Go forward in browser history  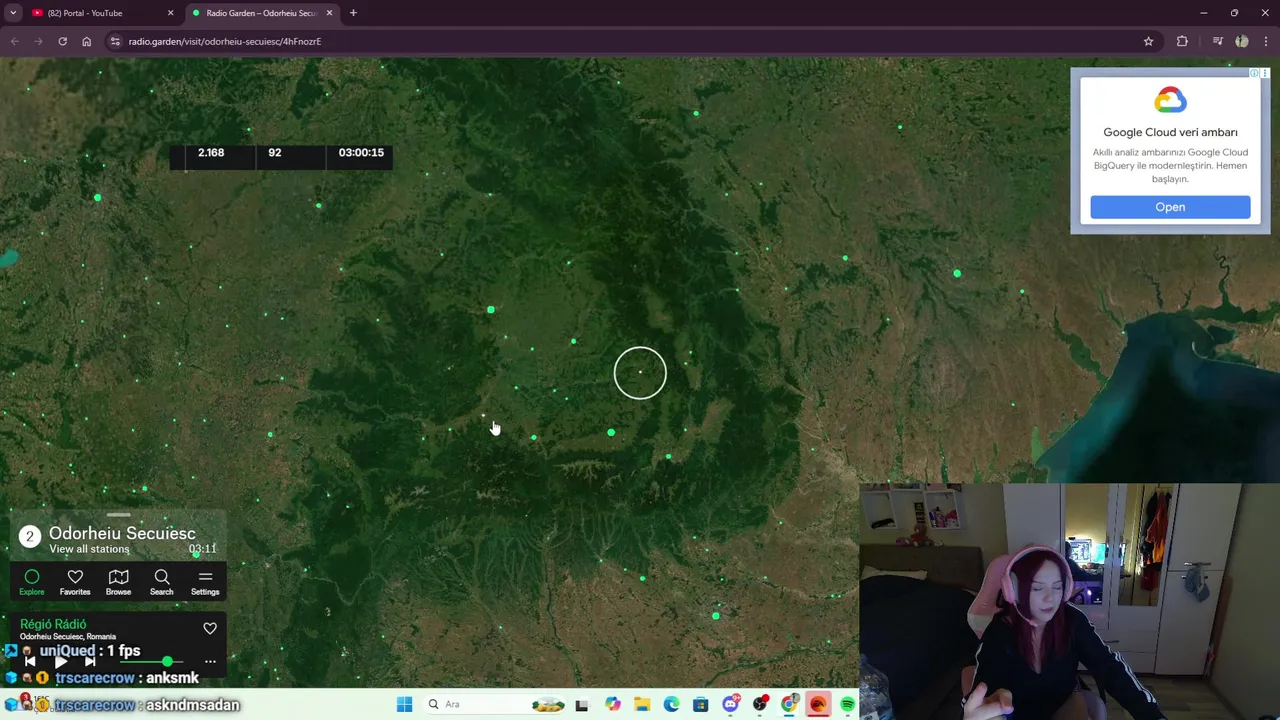pos(38,41)
